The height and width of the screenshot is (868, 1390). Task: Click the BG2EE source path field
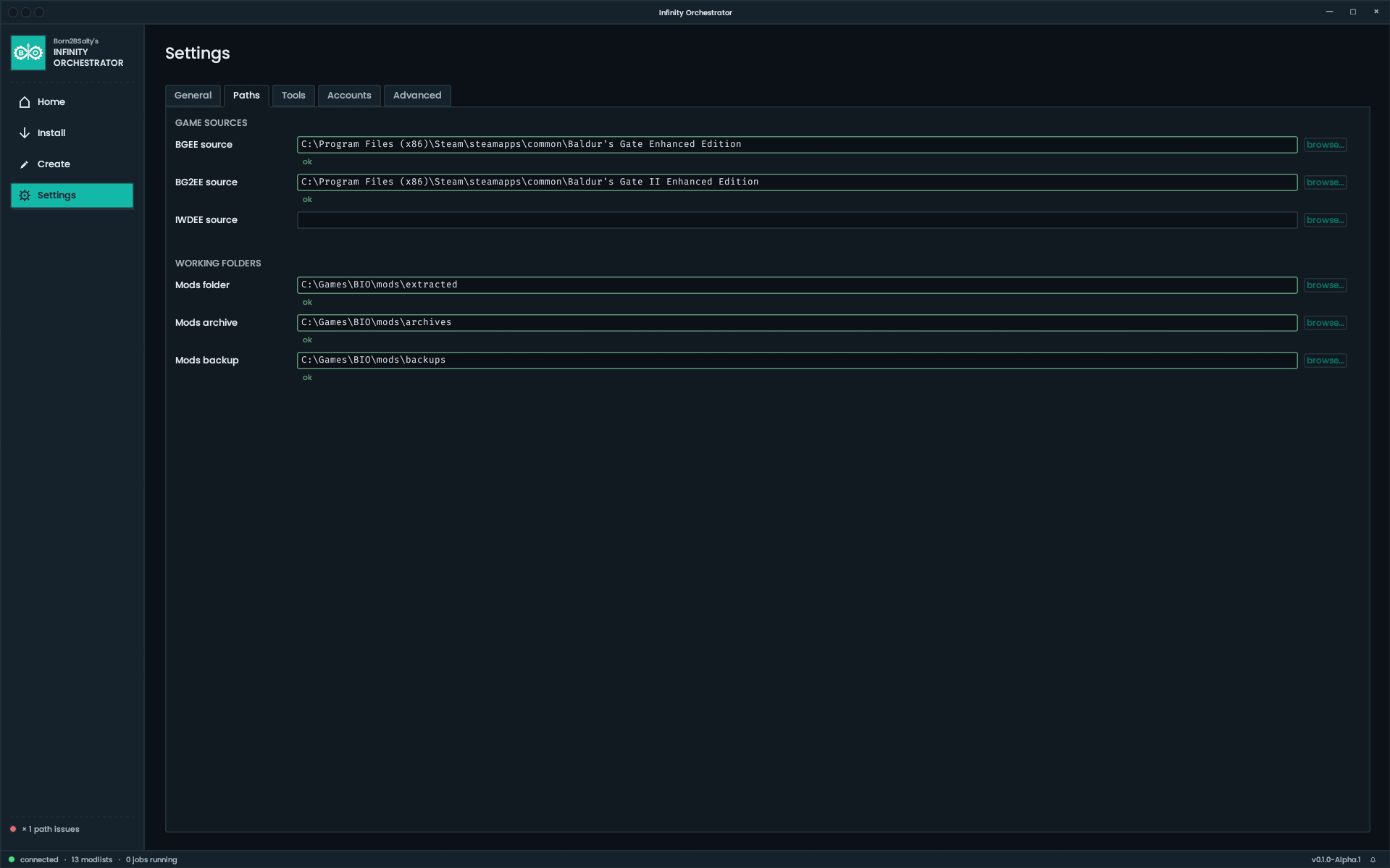coord(797,182)
